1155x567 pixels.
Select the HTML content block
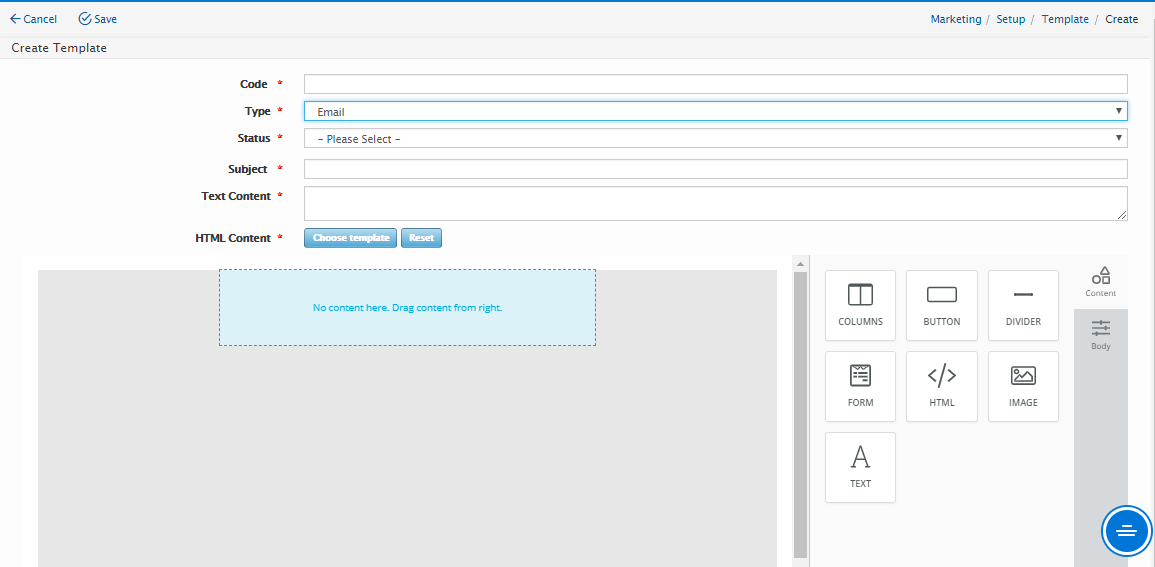tap(941, 386)
